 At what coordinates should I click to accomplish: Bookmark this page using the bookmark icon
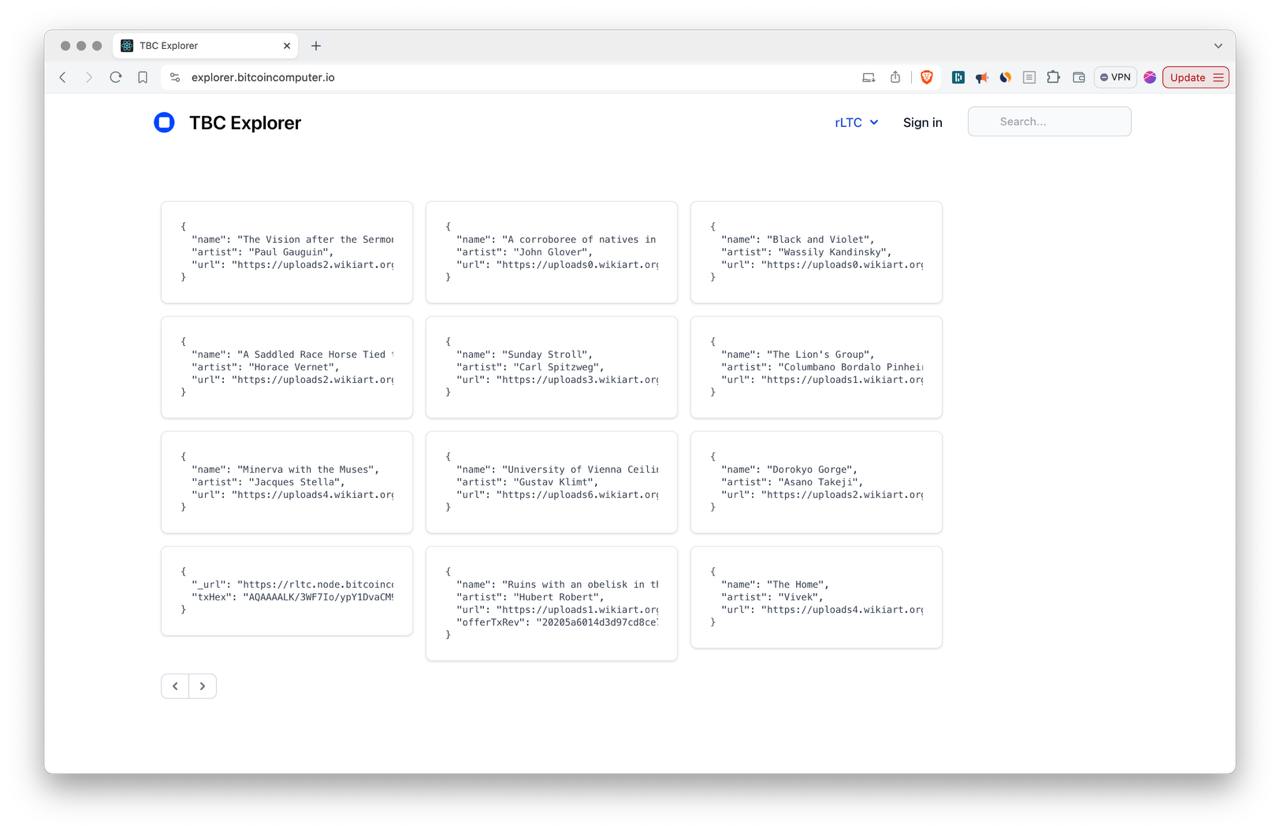point(143,77)
